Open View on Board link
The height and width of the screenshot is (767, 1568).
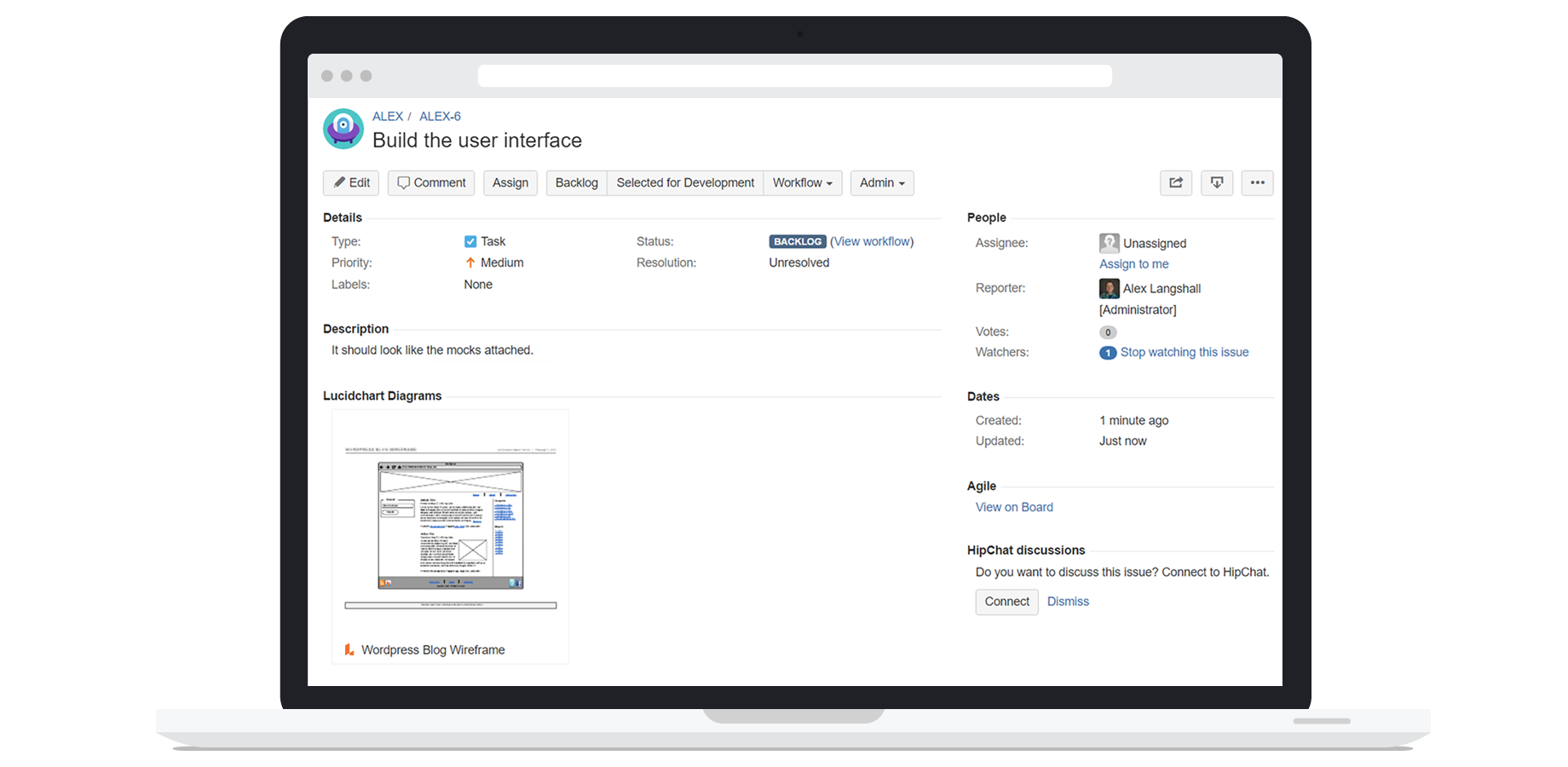point(1014,507)
